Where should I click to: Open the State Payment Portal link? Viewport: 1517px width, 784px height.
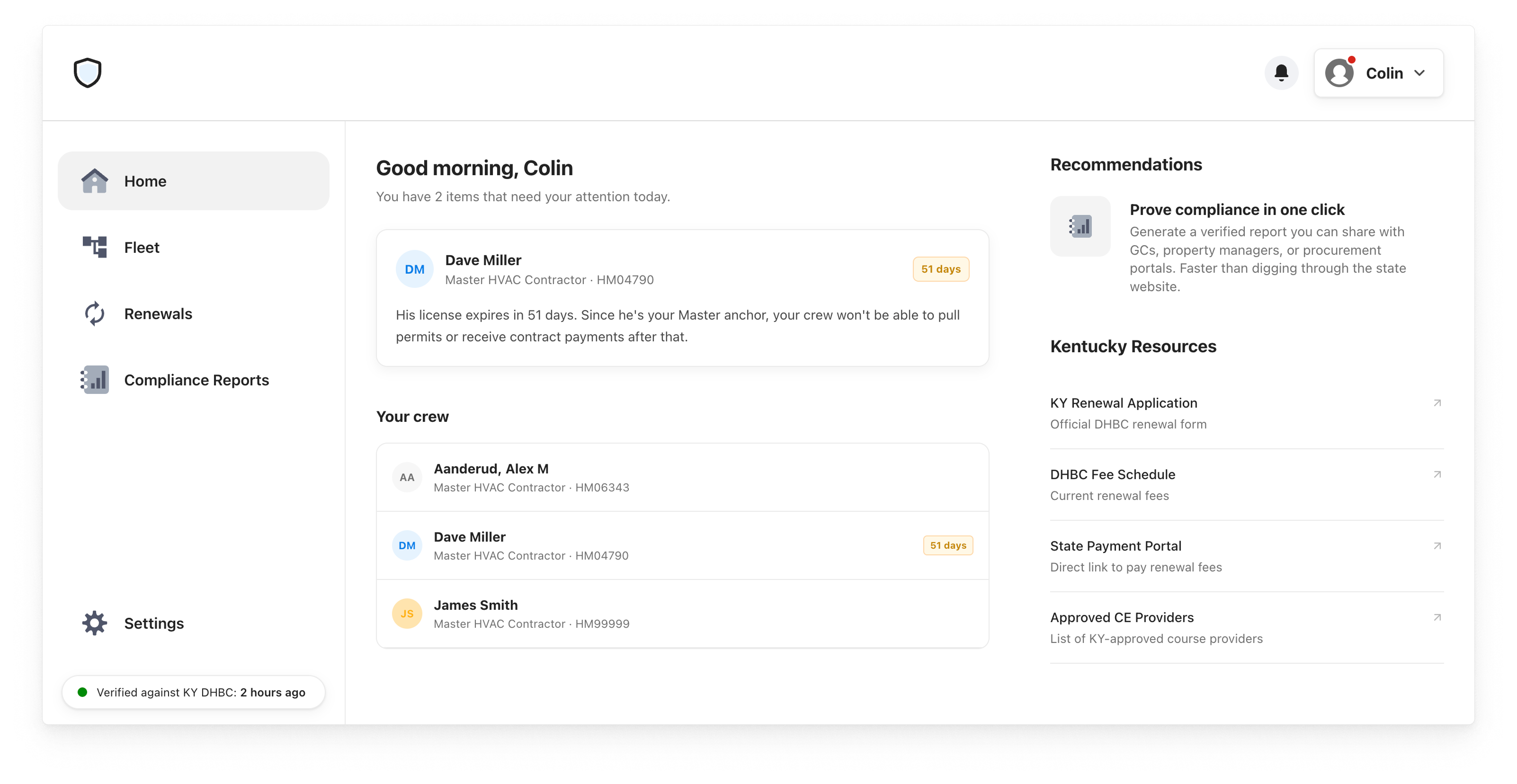1246,556
